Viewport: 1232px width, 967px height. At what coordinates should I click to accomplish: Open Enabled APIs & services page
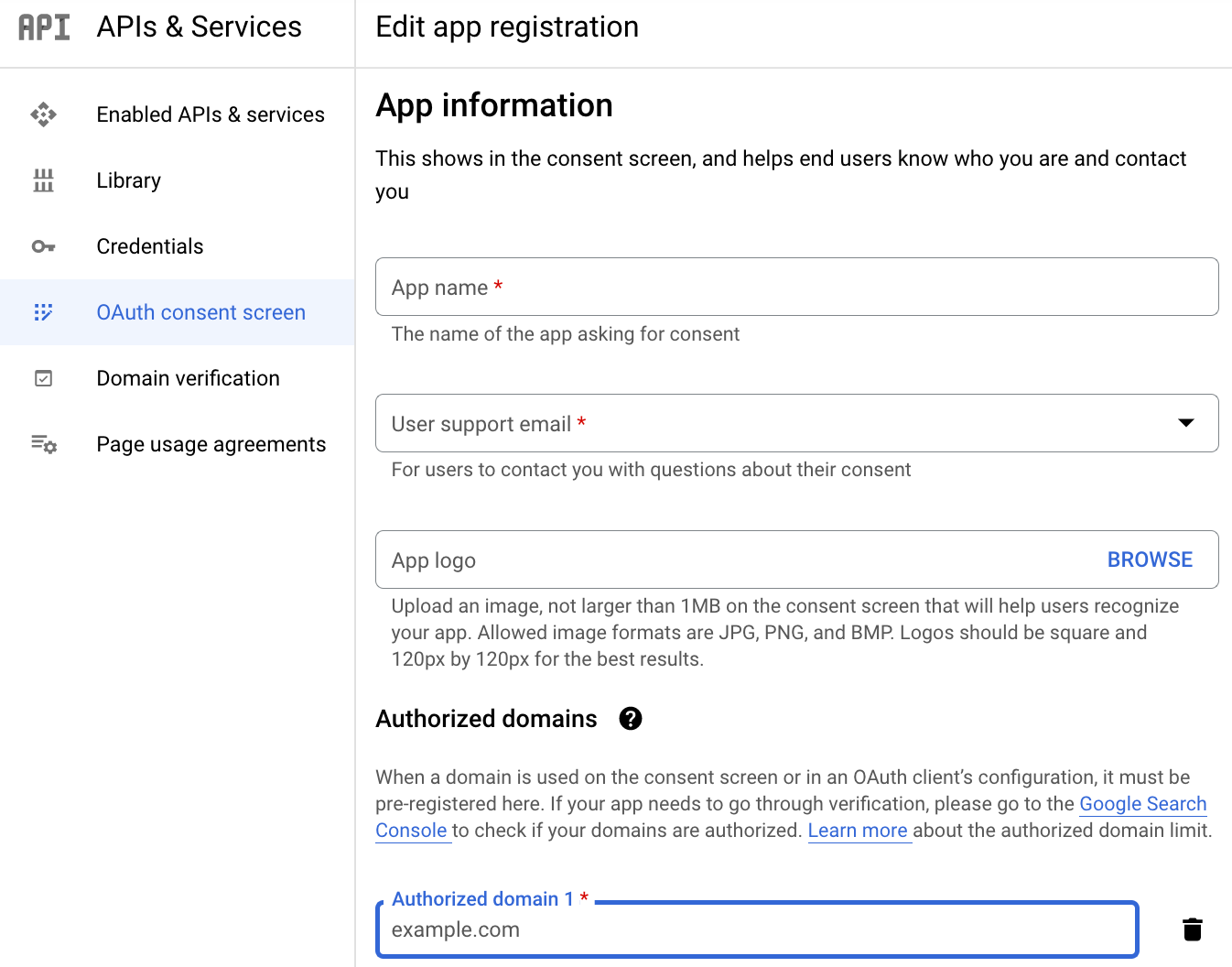pyautogui.click(x=178, y=114)
